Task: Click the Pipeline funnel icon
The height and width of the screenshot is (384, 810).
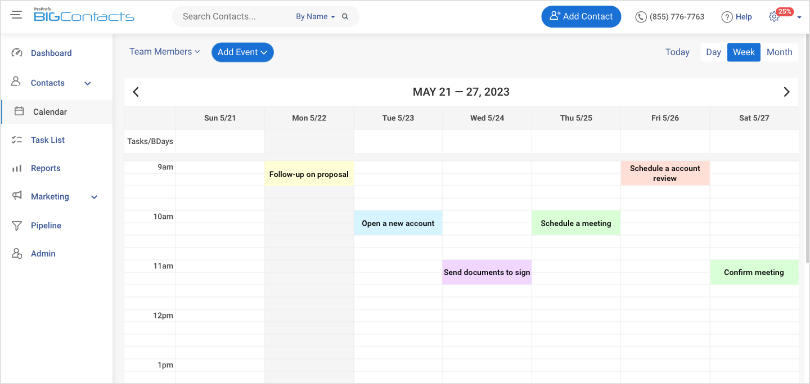Action: click(x=17, y=226)
